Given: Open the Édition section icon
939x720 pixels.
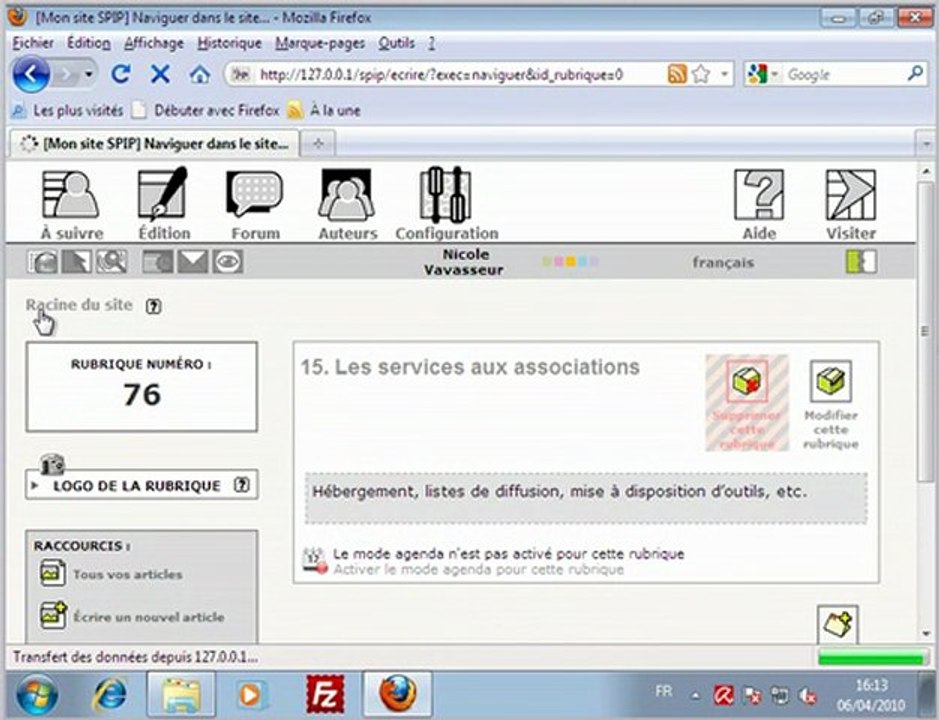Looking at the screenshot, I should click(163, 195).
